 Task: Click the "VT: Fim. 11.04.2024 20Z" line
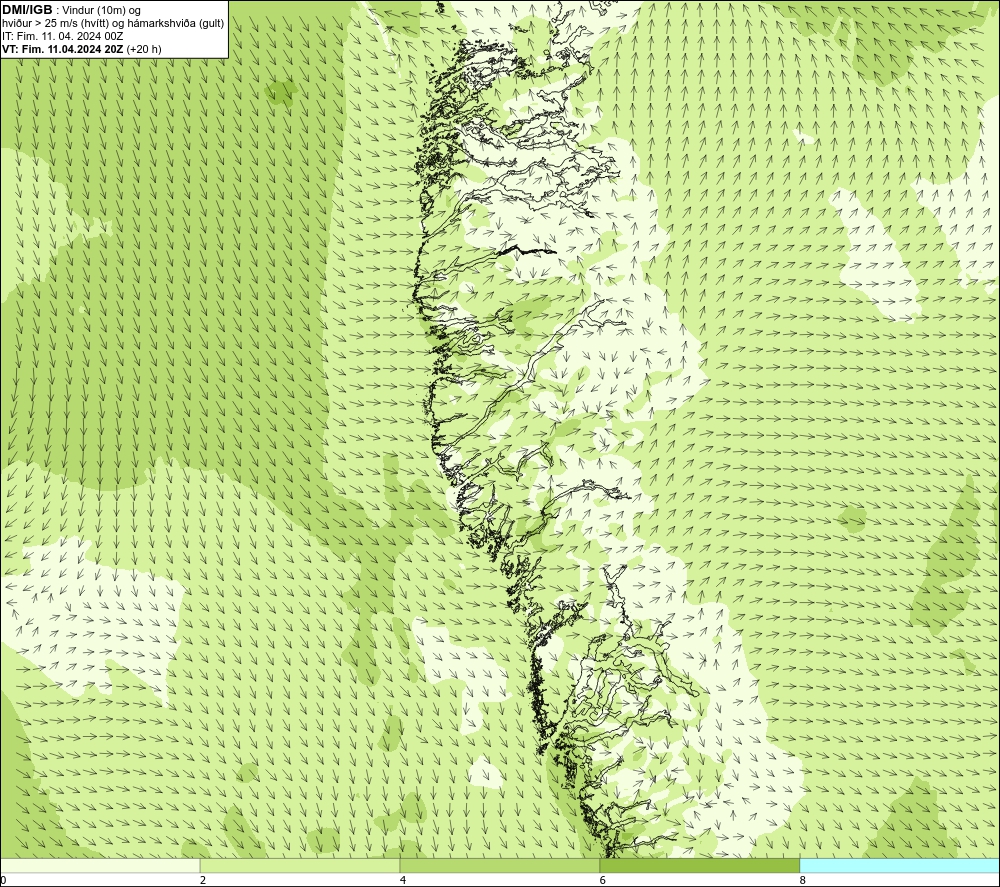(x=64, y=49)
